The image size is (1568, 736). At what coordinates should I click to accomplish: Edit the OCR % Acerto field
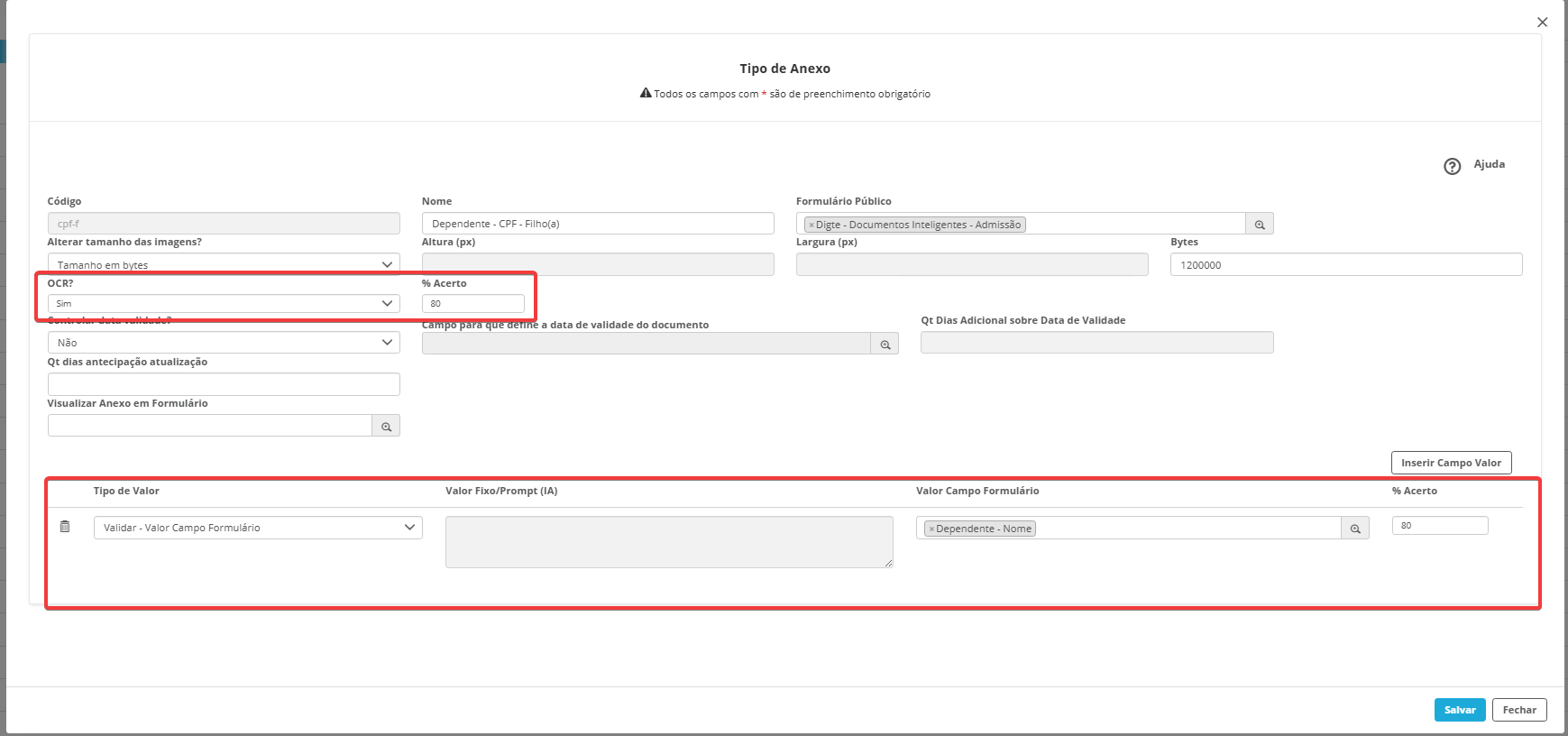[472, 303]
